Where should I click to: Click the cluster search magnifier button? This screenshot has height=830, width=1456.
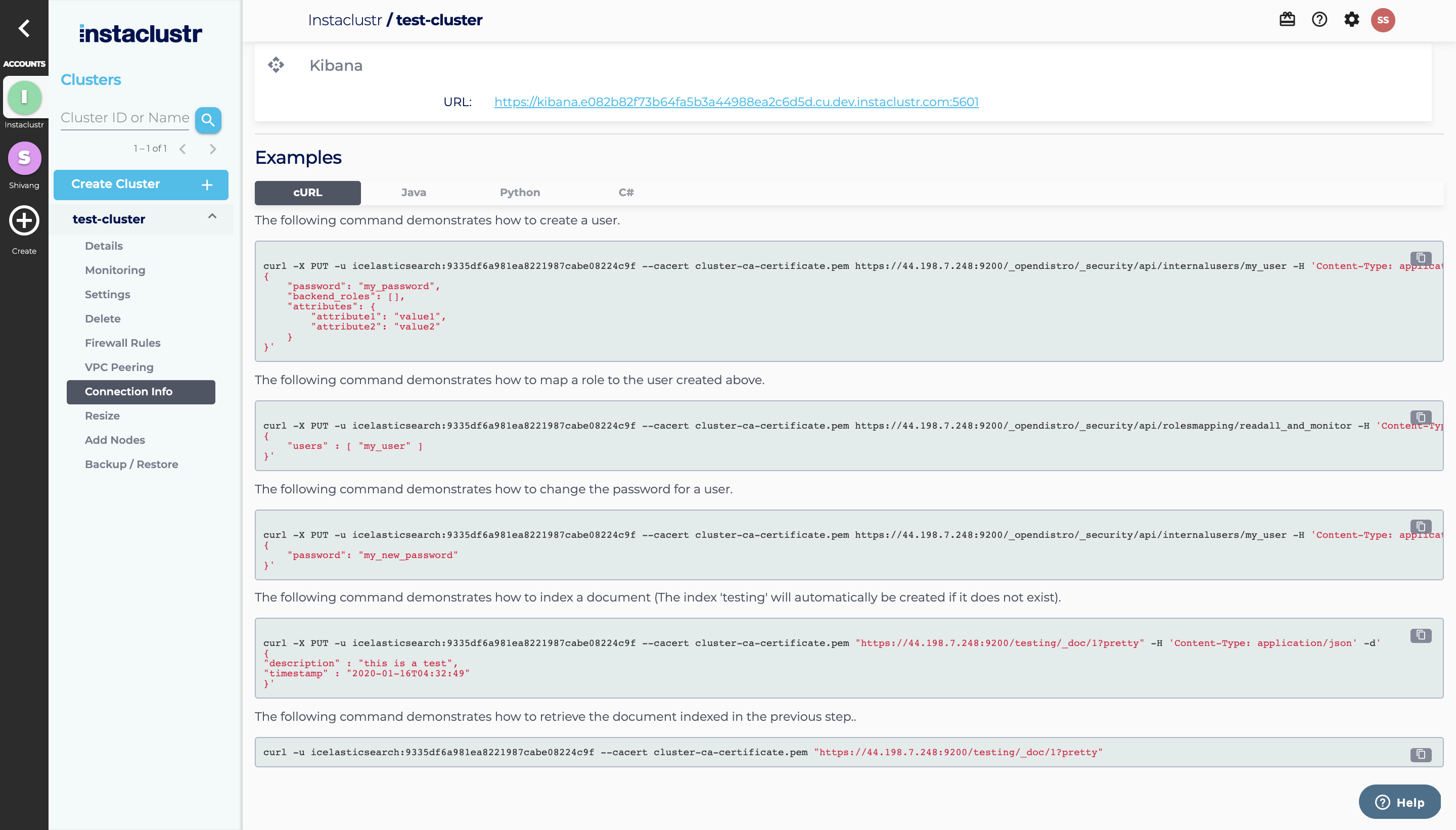click(x=208, y=120)
